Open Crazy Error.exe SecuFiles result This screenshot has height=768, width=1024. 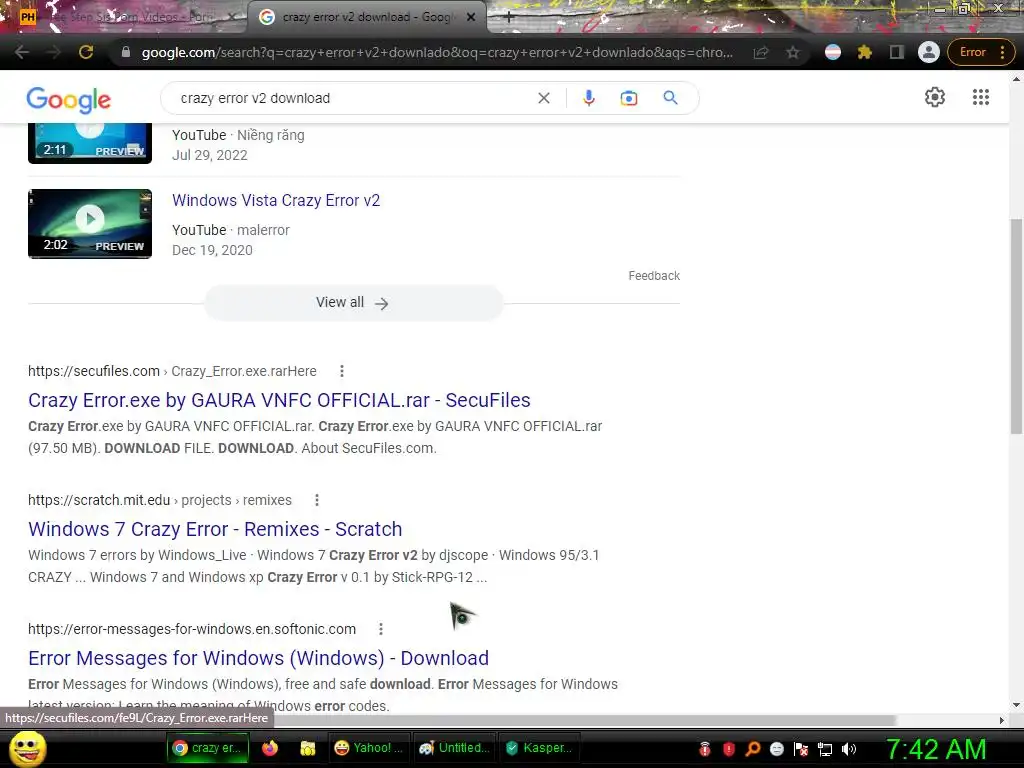coord(279,400)
